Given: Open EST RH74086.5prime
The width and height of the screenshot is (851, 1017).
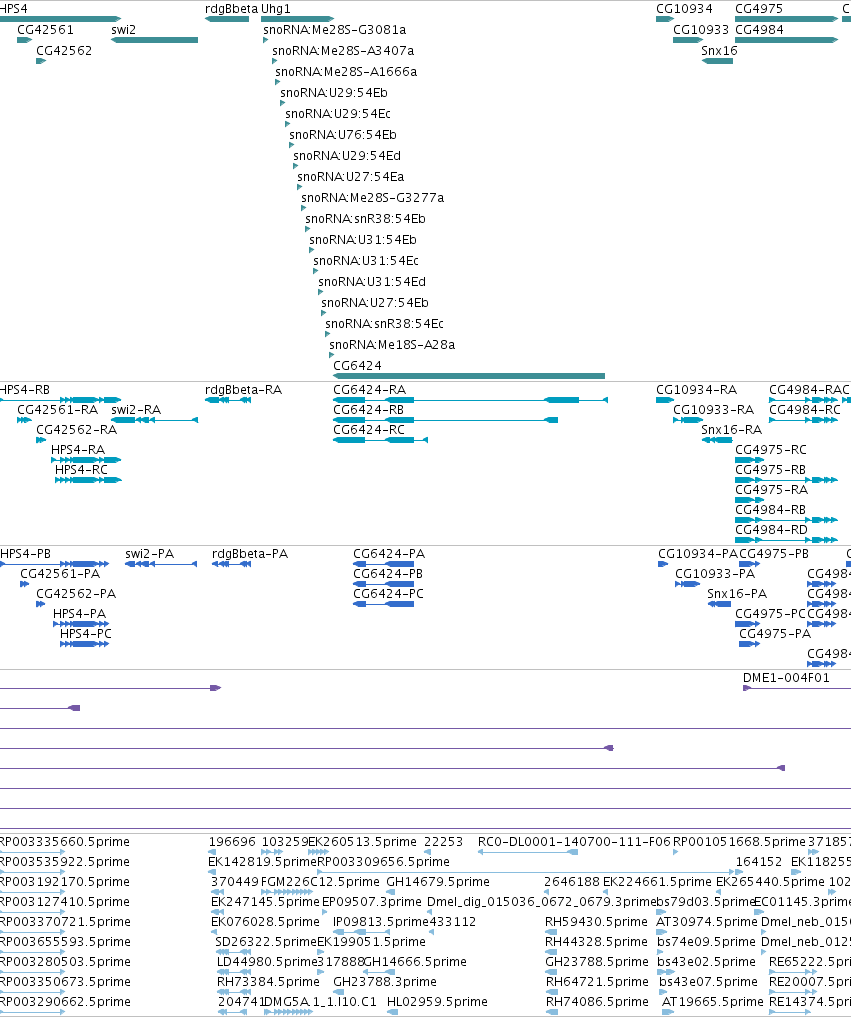Looking at the screenshot, I should 597,1002.
